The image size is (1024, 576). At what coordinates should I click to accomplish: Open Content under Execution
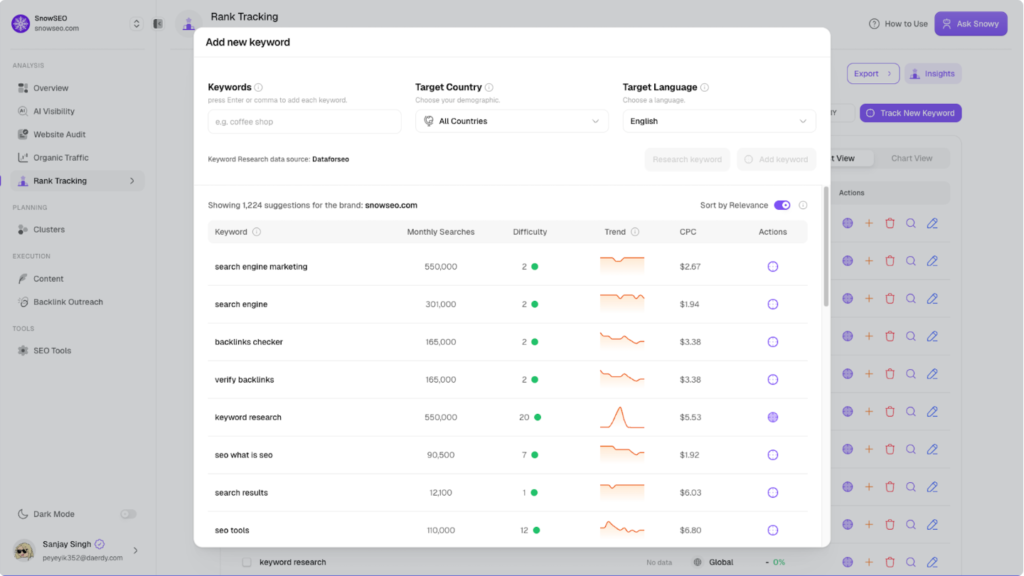pos(40,278)
